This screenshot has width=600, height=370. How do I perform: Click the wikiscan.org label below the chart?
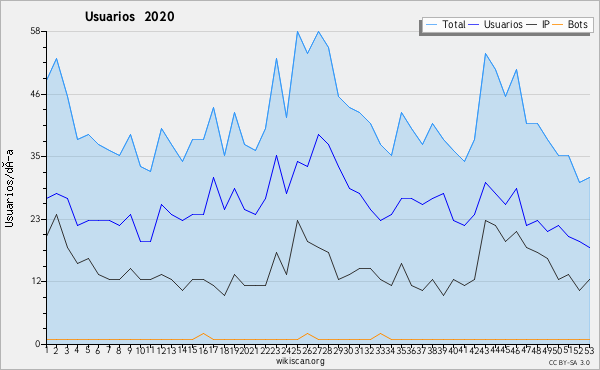pyautogui.click(x=300, y=361)
